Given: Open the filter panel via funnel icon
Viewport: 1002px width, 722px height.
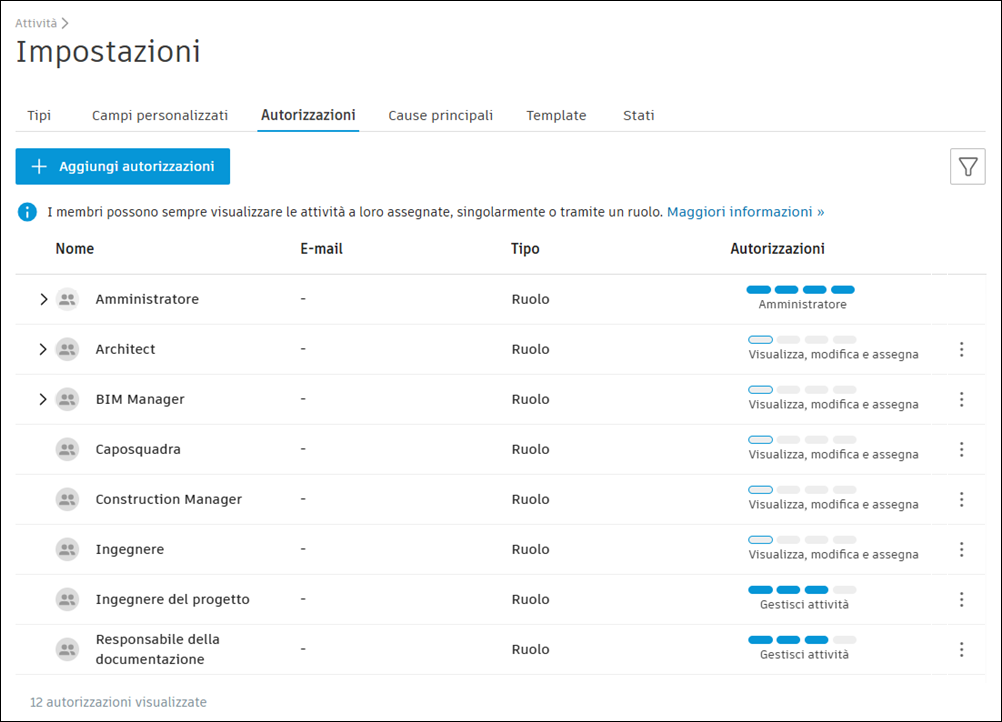Looking at the screenshot, I should pos(967,166).
